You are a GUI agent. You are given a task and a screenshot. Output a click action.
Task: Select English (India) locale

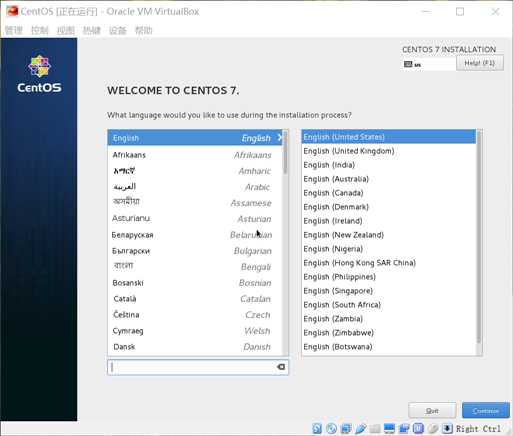point(389,165)
